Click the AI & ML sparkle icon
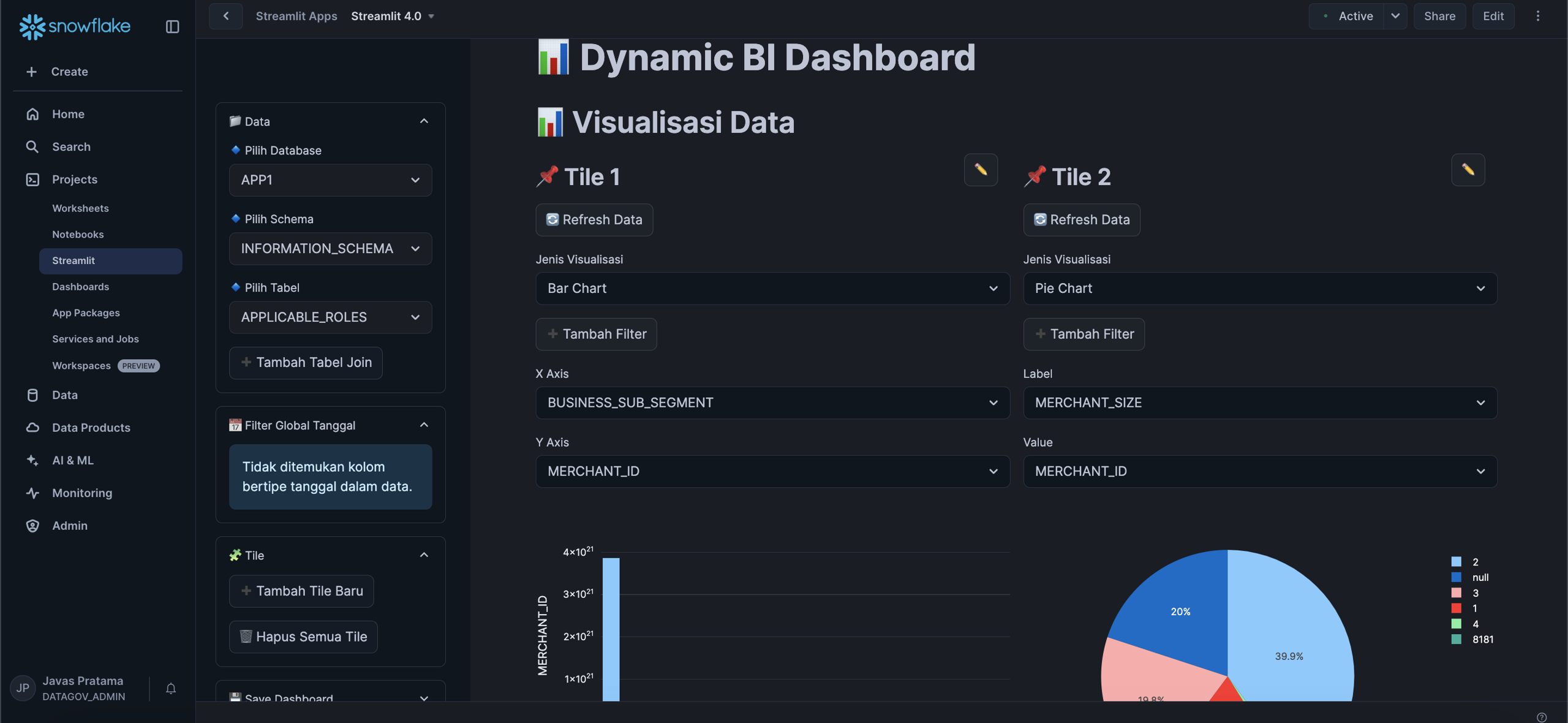 pyautogui.click(x=32, y=460)
